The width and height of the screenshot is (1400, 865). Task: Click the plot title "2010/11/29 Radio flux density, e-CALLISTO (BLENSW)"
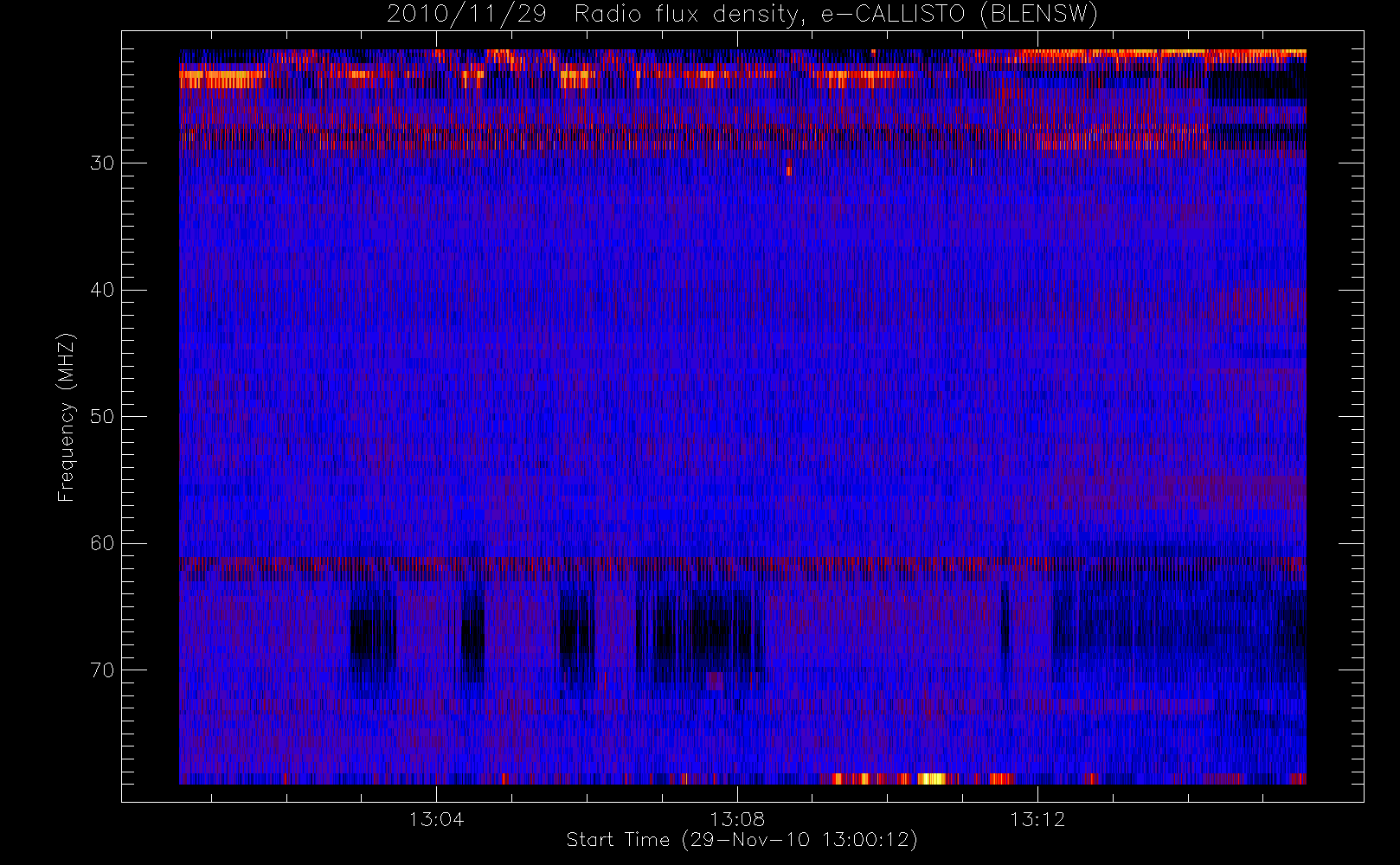pos(742,15)
